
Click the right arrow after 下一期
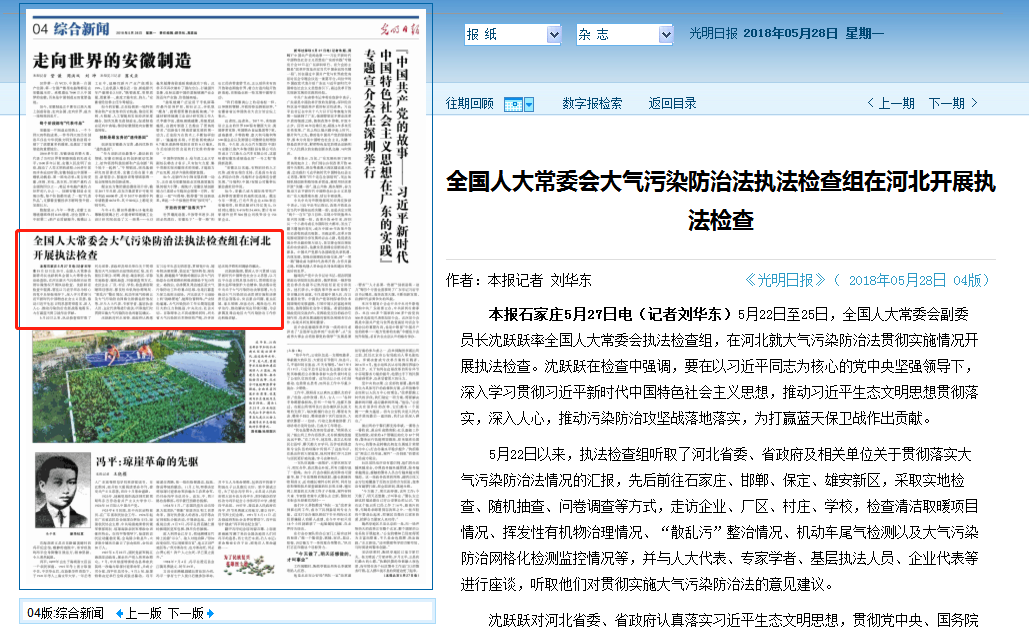tap(974, 103)
